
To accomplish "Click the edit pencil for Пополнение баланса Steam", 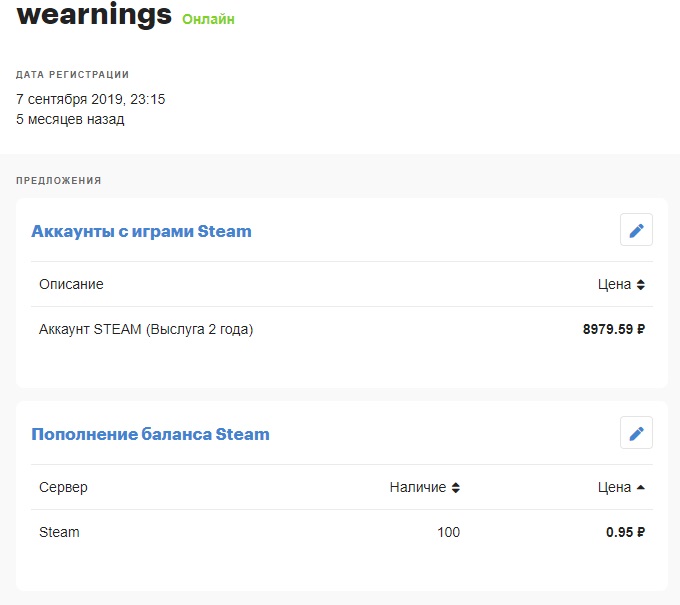I will (x=636, y=433).
